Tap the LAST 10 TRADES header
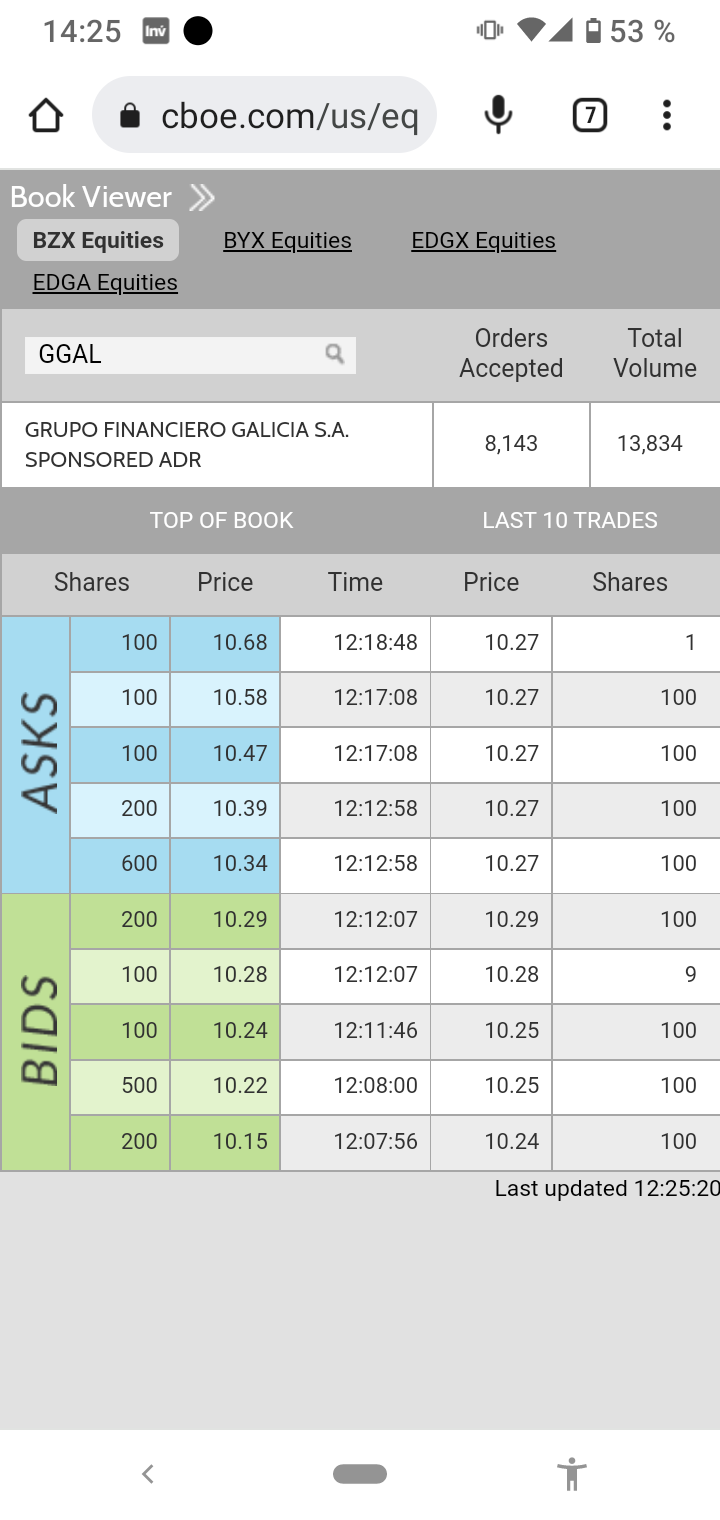This screenshot has height=1520, width=720. pos(570,521)
